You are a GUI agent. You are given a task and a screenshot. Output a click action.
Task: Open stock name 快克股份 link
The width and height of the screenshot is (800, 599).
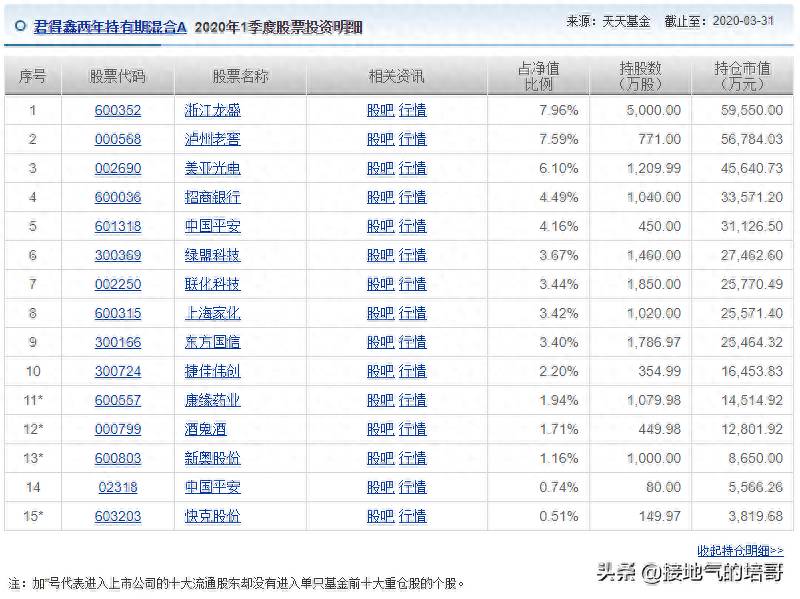click(212, 516)
